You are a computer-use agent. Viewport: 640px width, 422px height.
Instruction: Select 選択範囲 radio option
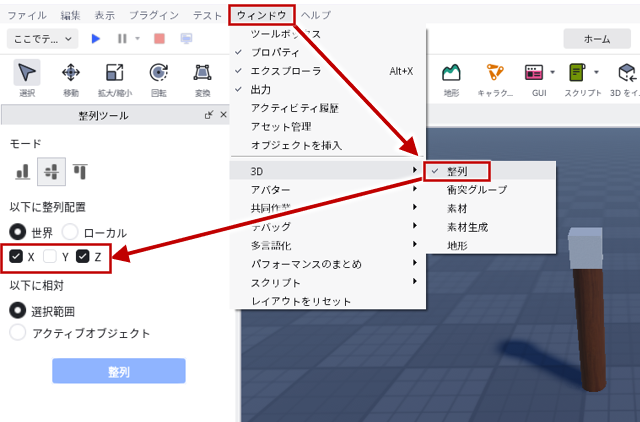(18, 311)
